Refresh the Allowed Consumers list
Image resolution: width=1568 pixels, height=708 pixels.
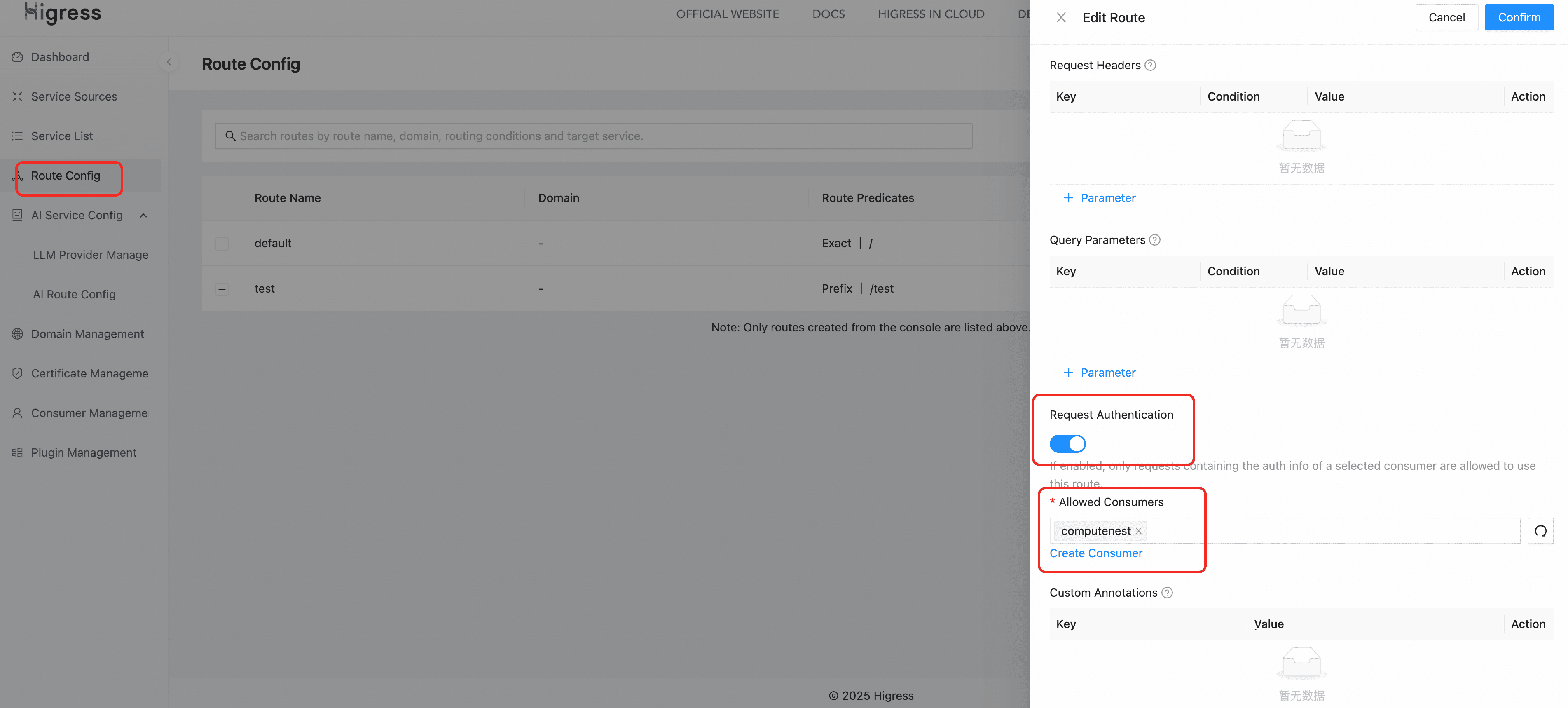[1540, 531]
